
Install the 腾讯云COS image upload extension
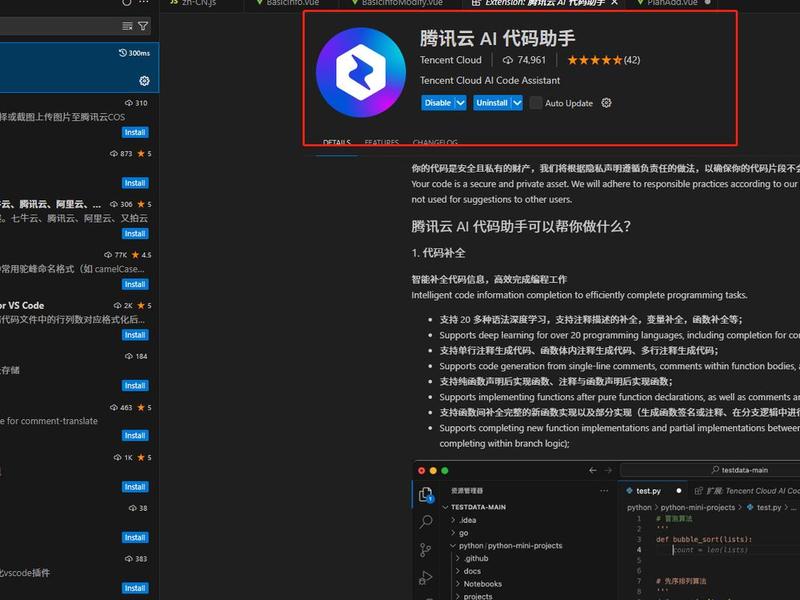135,132
